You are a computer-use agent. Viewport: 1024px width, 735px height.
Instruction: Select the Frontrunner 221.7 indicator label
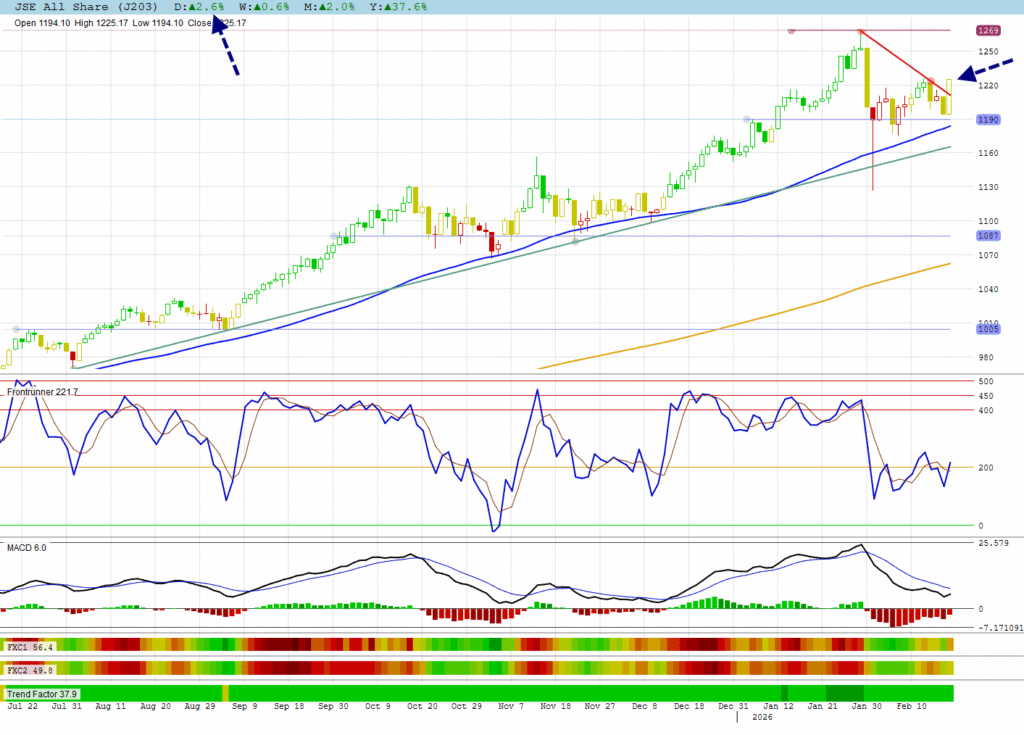click(42, 392)
